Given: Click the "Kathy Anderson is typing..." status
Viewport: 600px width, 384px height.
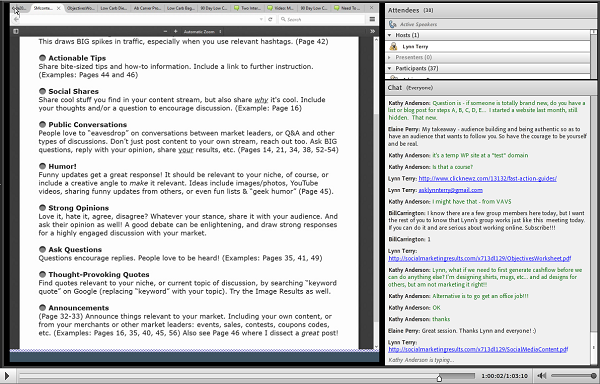Looking at the screenshot, I should (x=421, y=360).
